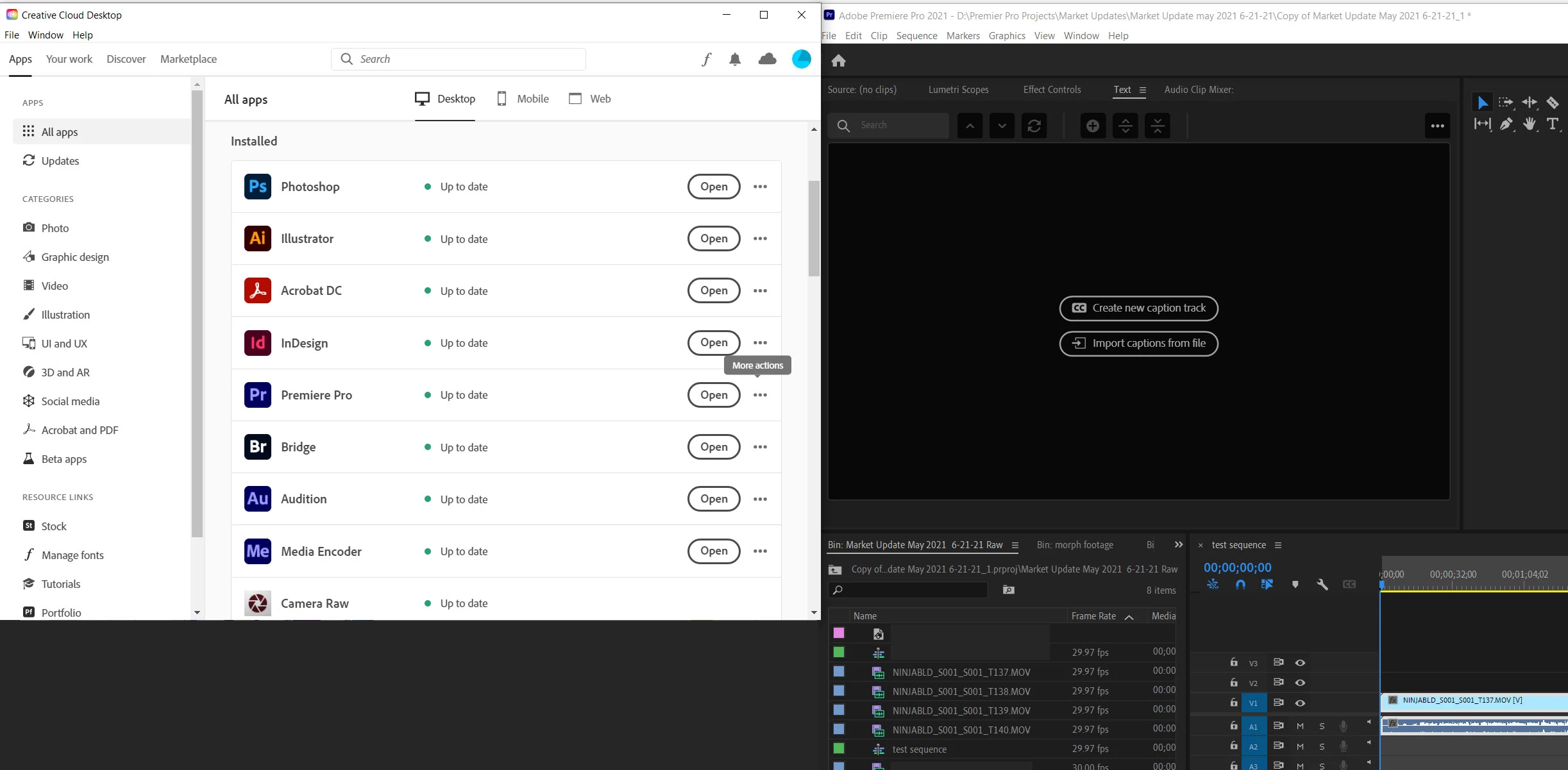Open test sequence panel menu

click(1278, 545)
